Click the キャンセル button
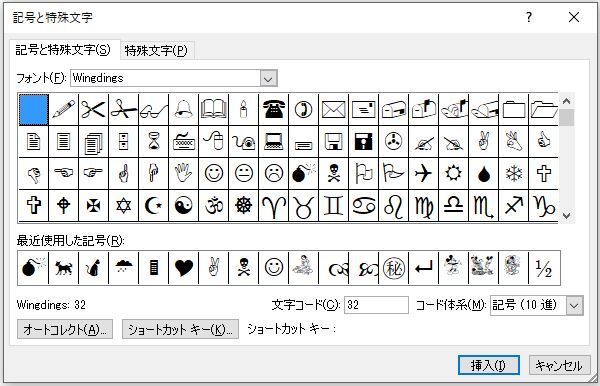The image size is (600, 386). [559, 365]
